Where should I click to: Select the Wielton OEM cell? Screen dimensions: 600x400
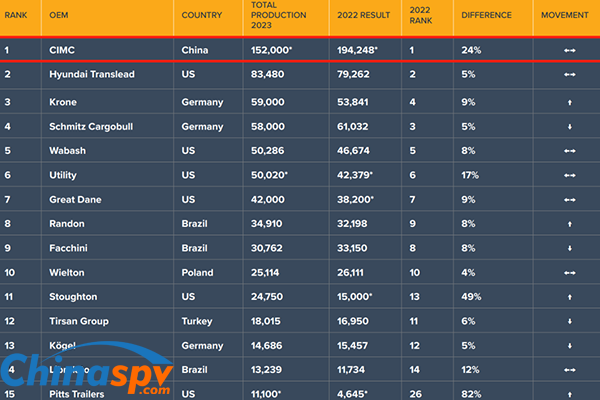point(67,273)
